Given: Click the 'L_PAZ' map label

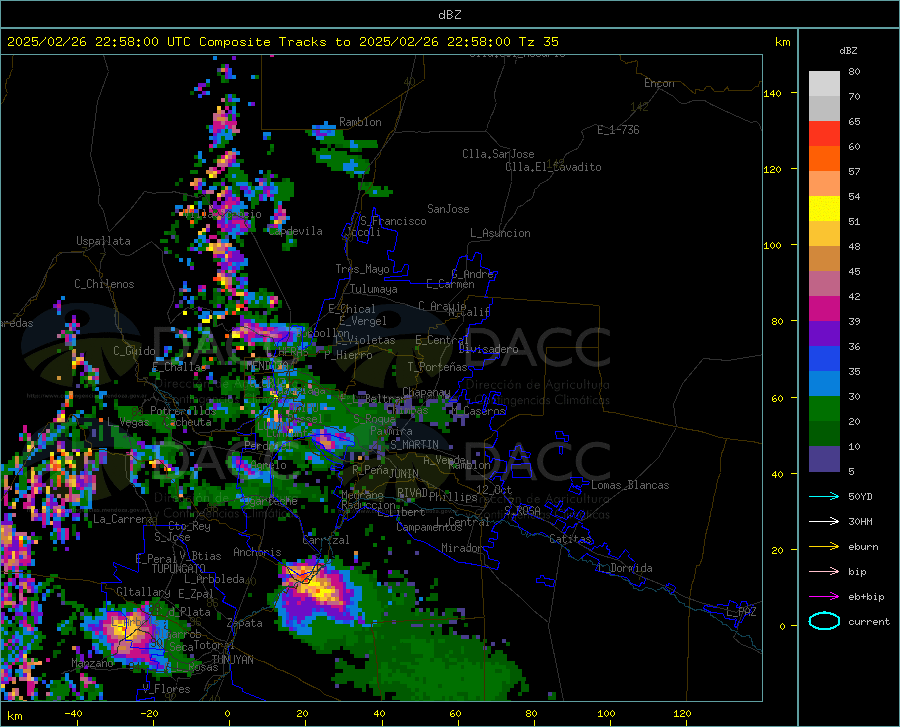Looking at the screenshot, I should tap(741, 612).
